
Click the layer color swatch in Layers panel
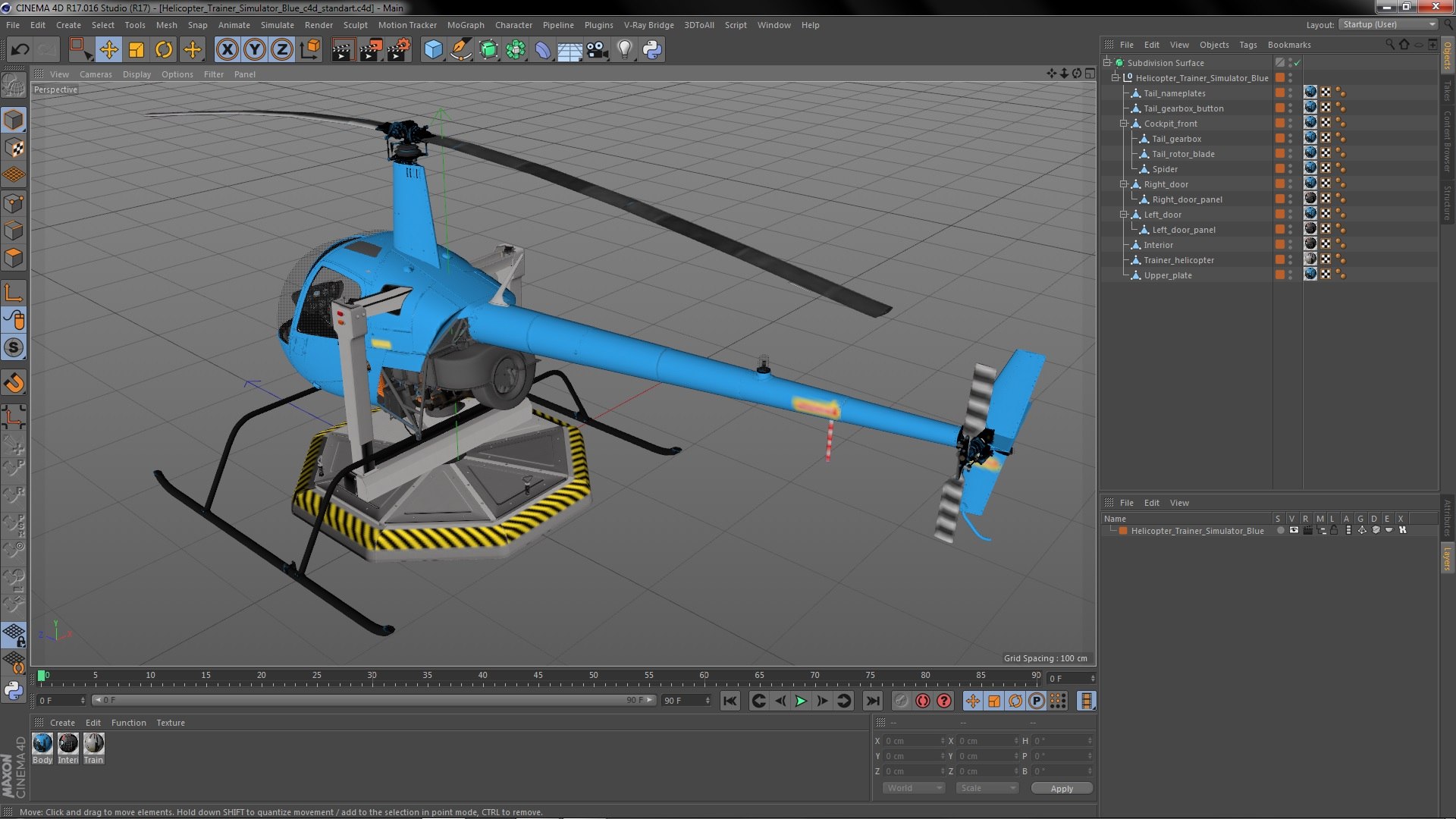(1123, 531)
